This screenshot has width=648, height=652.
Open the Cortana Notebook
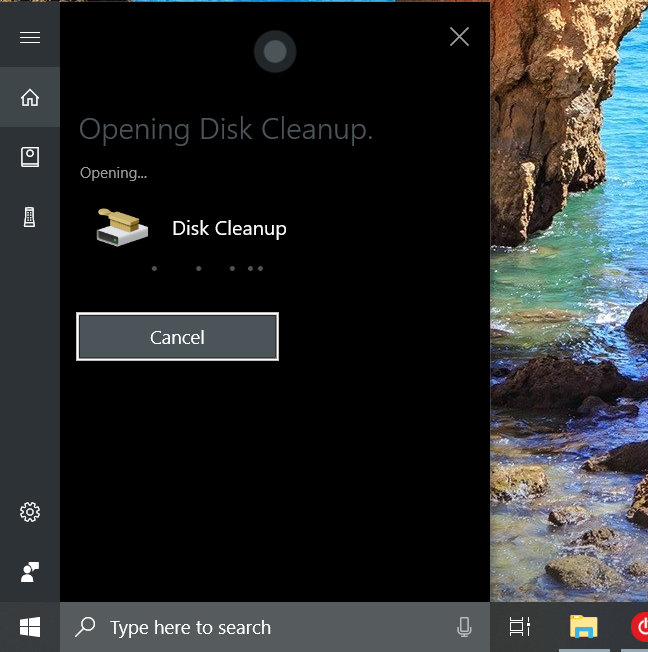[30, 157]
